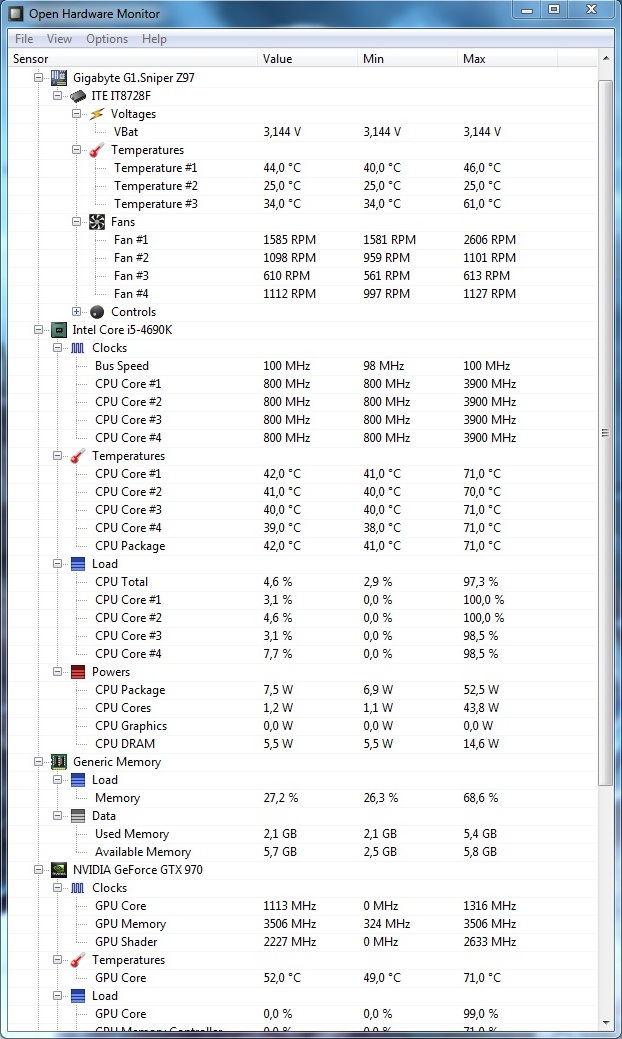Screen dimensions: 622x1039
Task: Click the GPU Clocks waveform icon
Action: (78, 888)
